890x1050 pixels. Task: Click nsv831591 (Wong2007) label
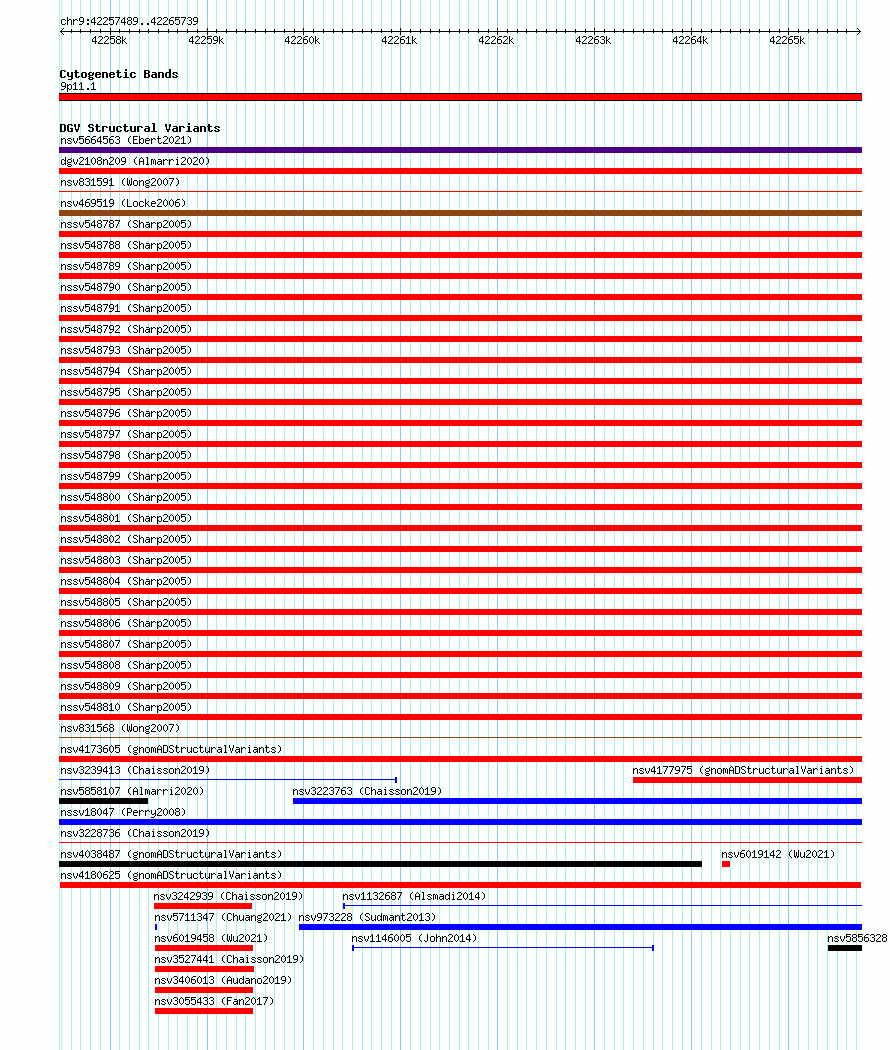tap(120, 182)
